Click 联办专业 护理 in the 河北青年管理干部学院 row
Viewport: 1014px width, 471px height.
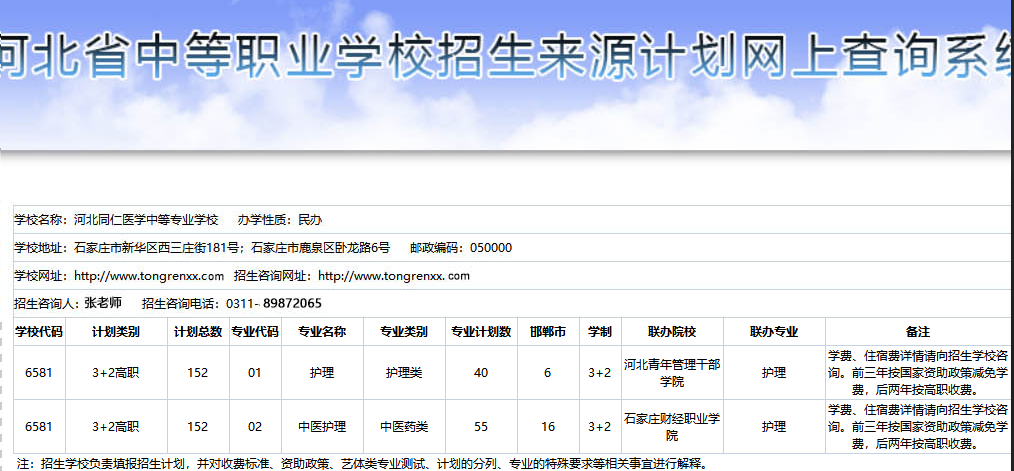click(774, 373)
